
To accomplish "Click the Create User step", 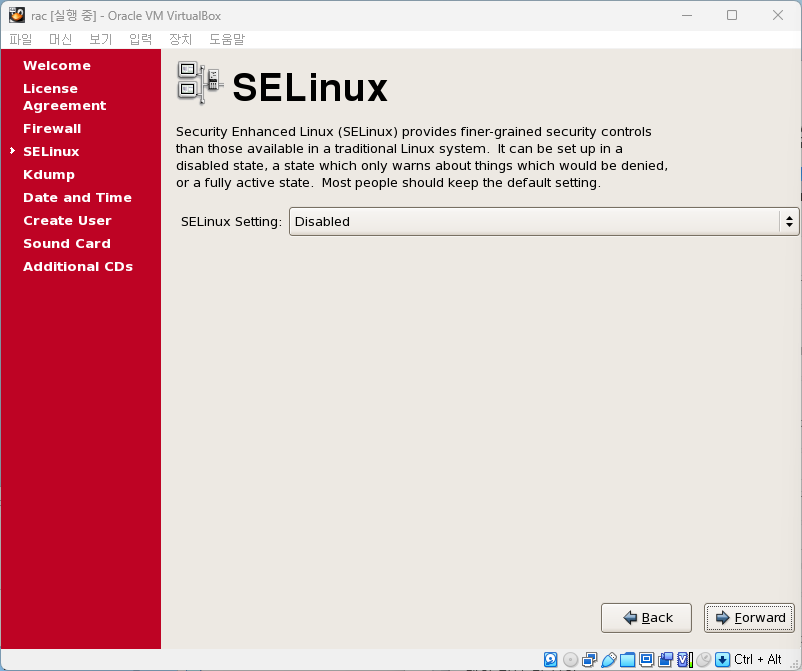I will tap(67, 220).
